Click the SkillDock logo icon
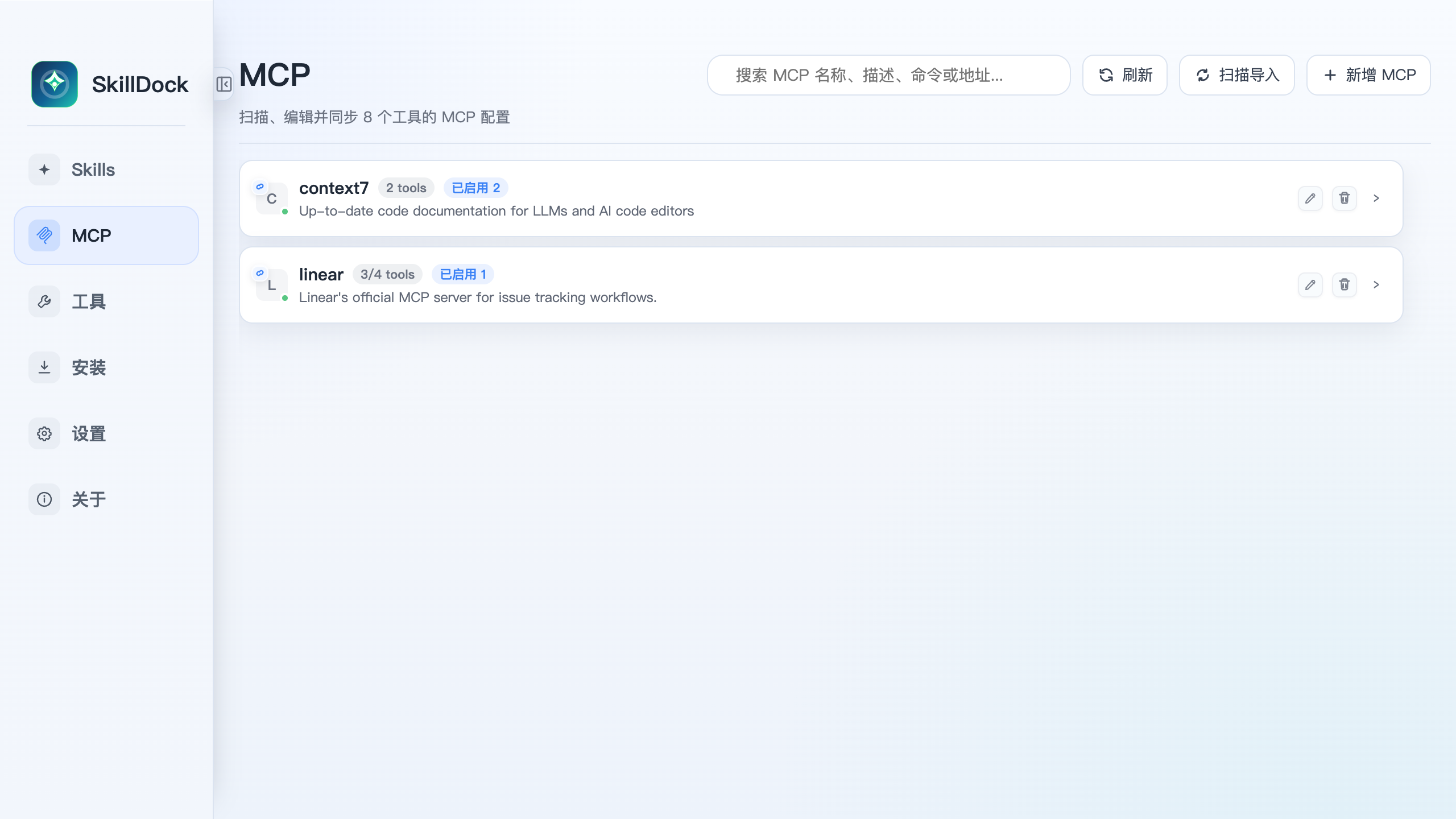 (55, 84)
